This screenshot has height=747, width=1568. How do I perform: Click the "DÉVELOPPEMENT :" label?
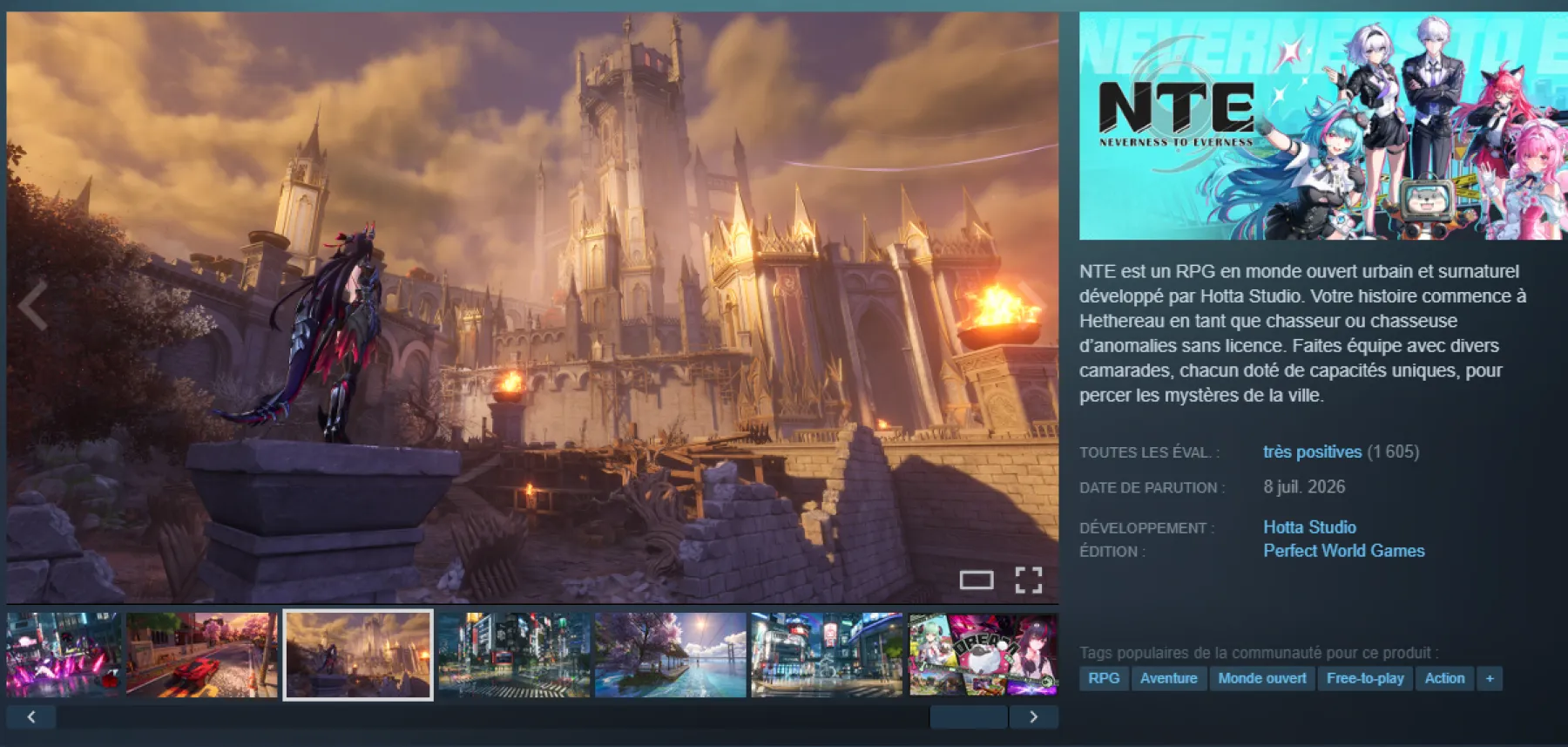point(1146,528)
